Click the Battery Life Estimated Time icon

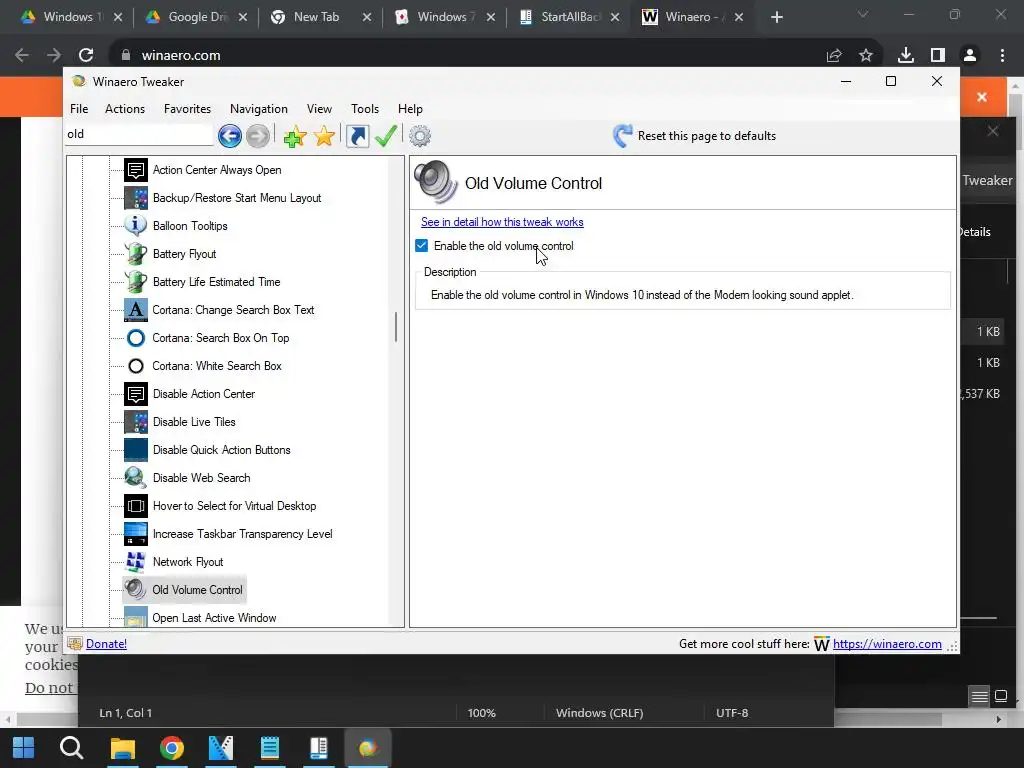click(x=136, y=282)
